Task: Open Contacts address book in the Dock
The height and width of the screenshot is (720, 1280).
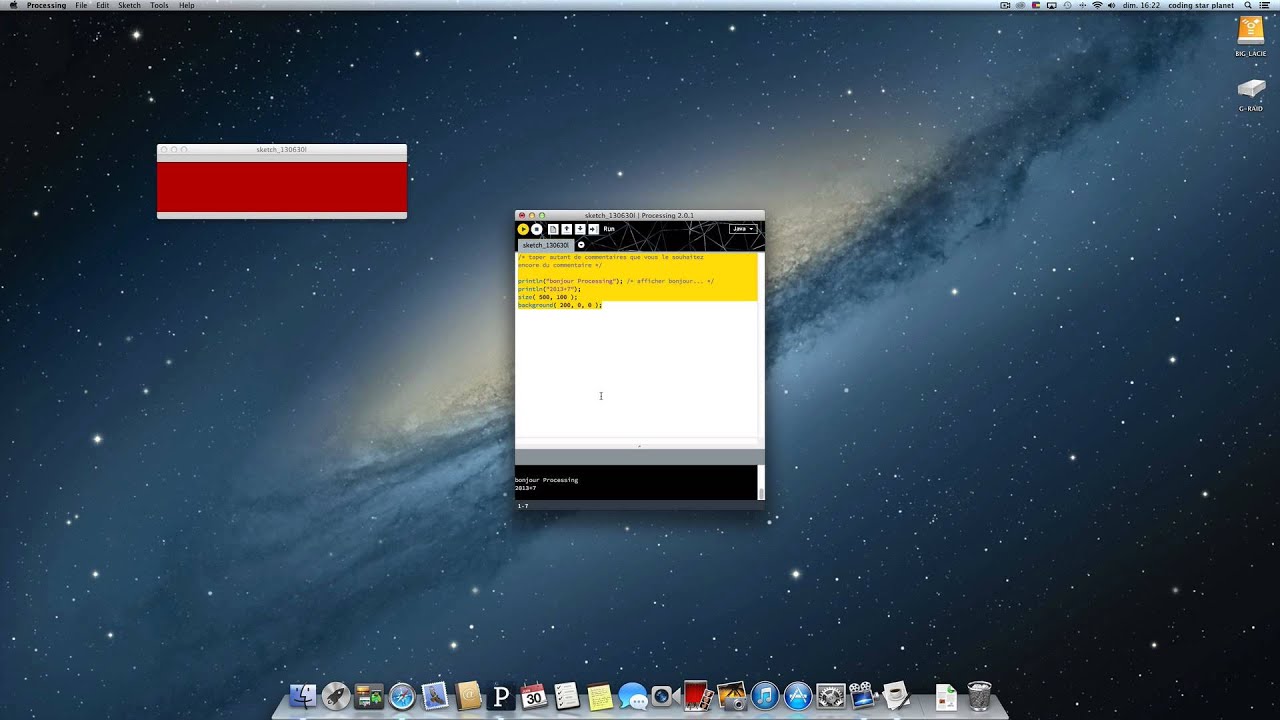Action: click(x=468, y=696)
